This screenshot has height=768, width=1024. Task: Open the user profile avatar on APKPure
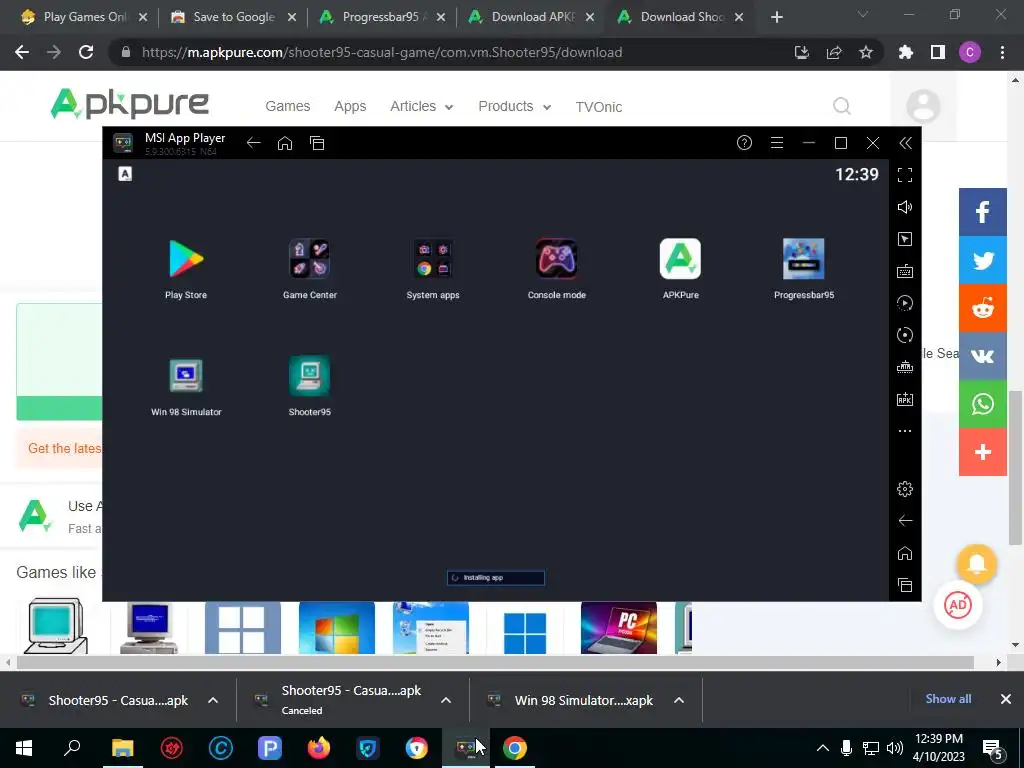[x=923, y=106]
